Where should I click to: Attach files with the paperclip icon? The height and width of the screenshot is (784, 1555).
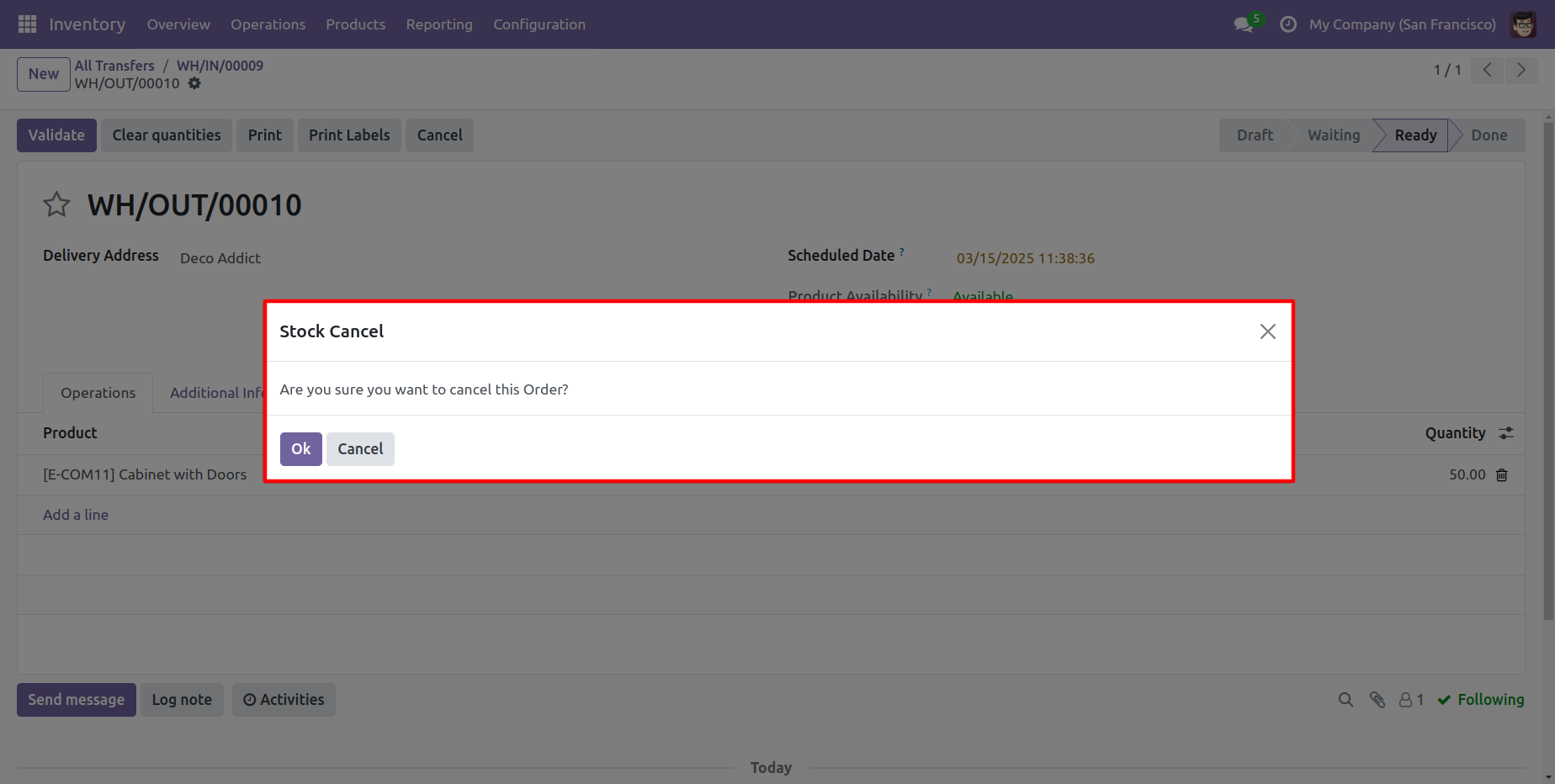coord(1377,700)
